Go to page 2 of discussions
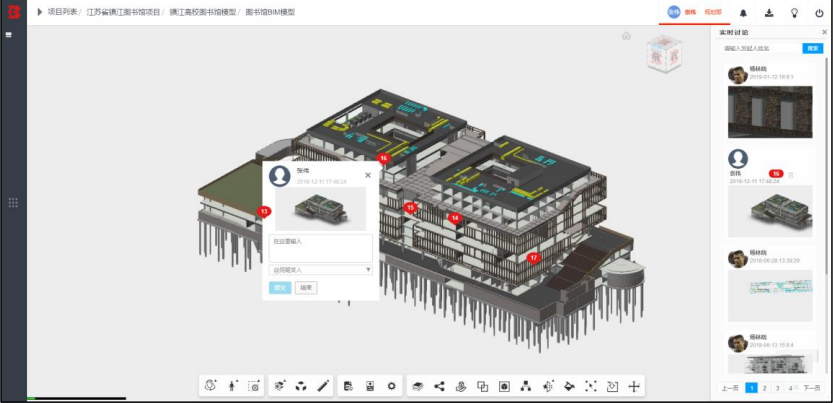 click(x=764, y=388)
